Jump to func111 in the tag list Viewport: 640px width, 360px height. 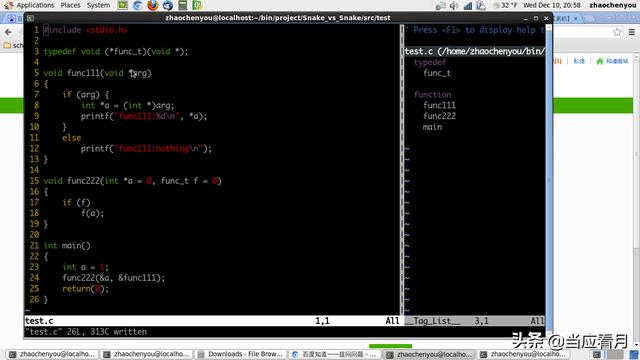pyautogui.click(x=439, y=105)
